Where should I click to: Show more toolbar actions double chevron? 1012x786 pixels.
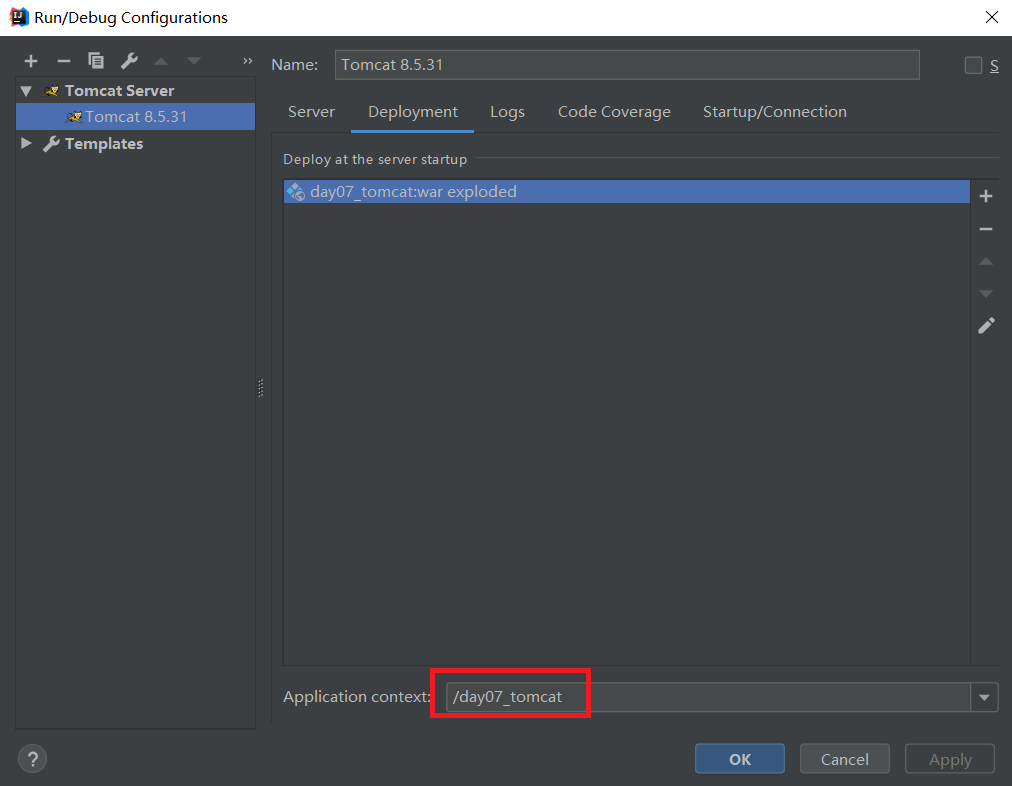(248, 61)
